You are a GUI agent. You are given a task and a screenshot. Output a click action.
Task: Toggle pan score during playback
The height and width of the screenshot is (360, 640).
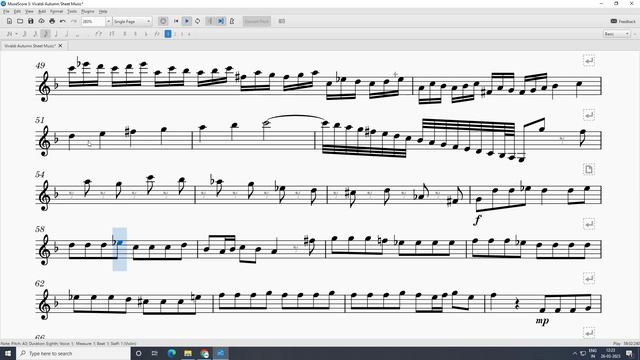(x=221, y=21)
